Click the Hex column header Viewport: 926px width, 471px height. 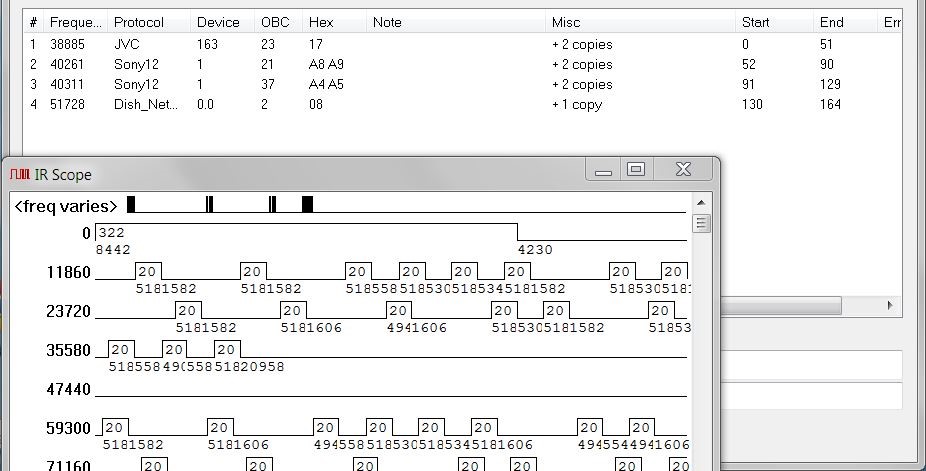(321, 22)
